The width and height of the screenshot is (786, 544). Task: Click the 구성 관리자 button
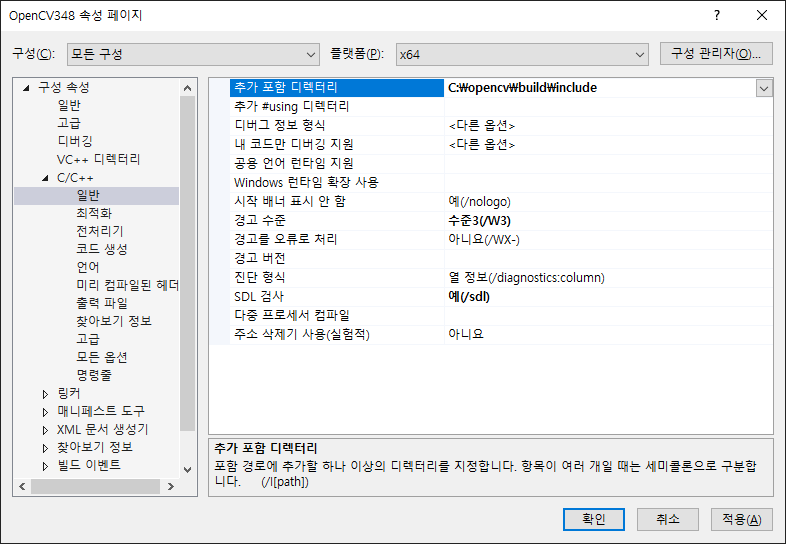point(716,54)
